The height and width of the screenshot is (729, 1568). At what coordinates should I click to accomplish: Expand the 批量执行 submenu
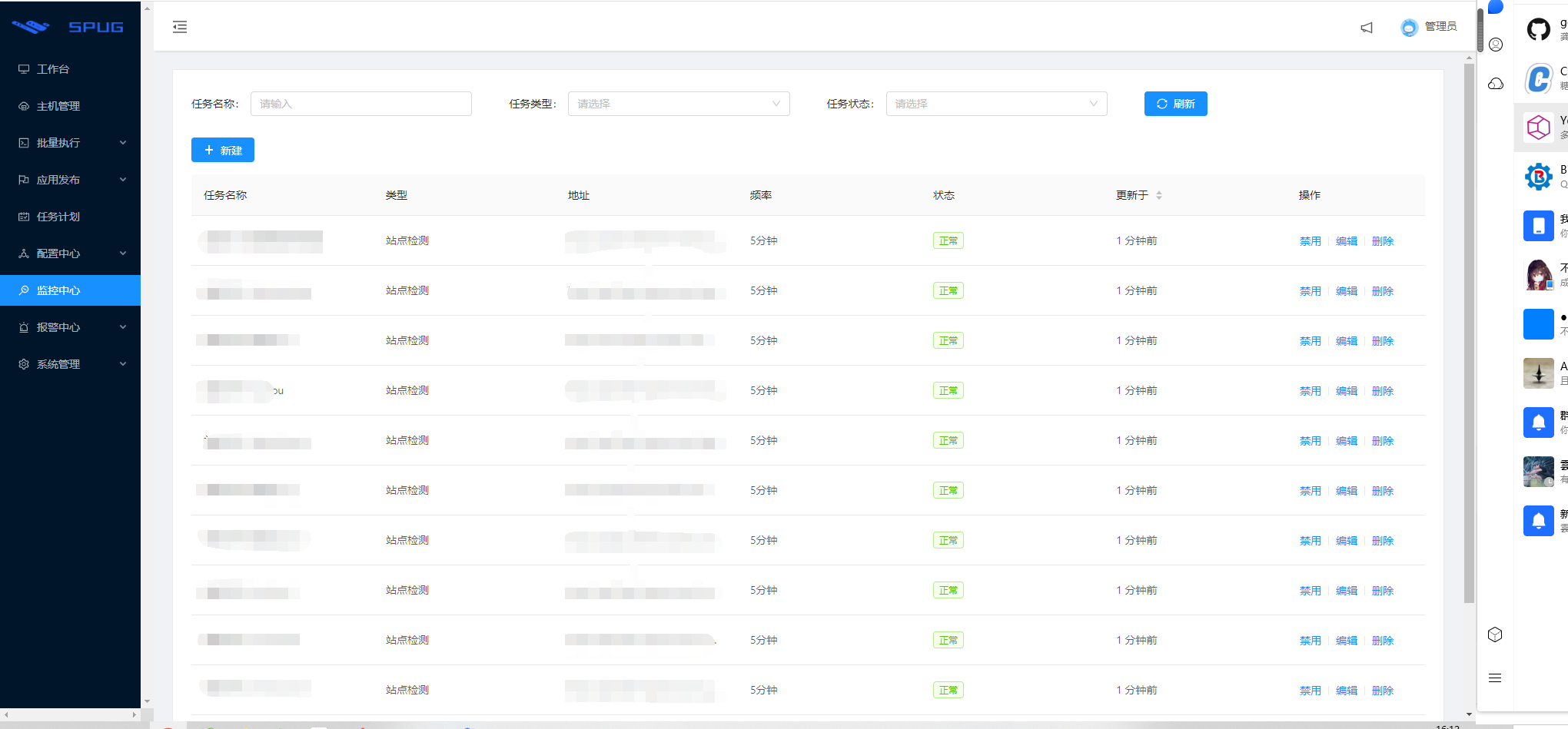pyautogui.click(x=70, y=143)
